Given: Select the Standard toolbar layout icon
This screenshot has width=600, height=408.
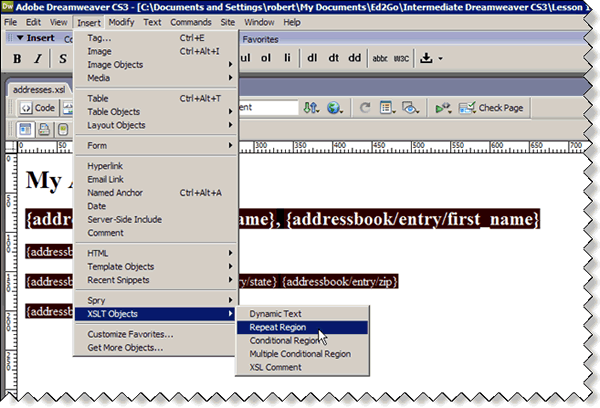Looking at the screenshot, I should tap(25, 129).
